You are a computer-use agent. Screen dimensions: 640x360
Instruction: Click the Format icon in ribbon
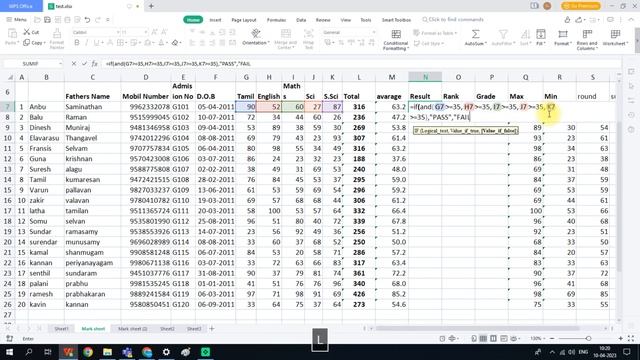562,34
